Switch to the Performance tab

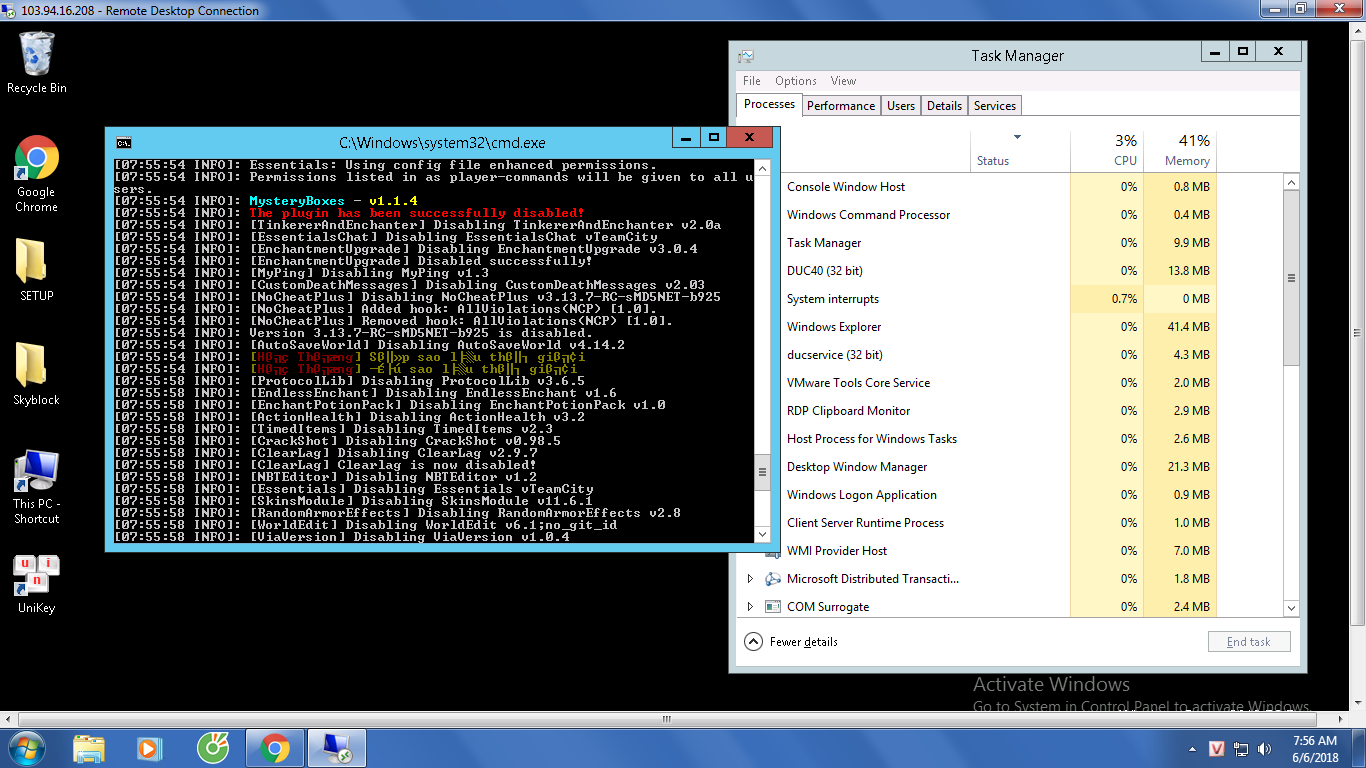[x=840, y=106]
